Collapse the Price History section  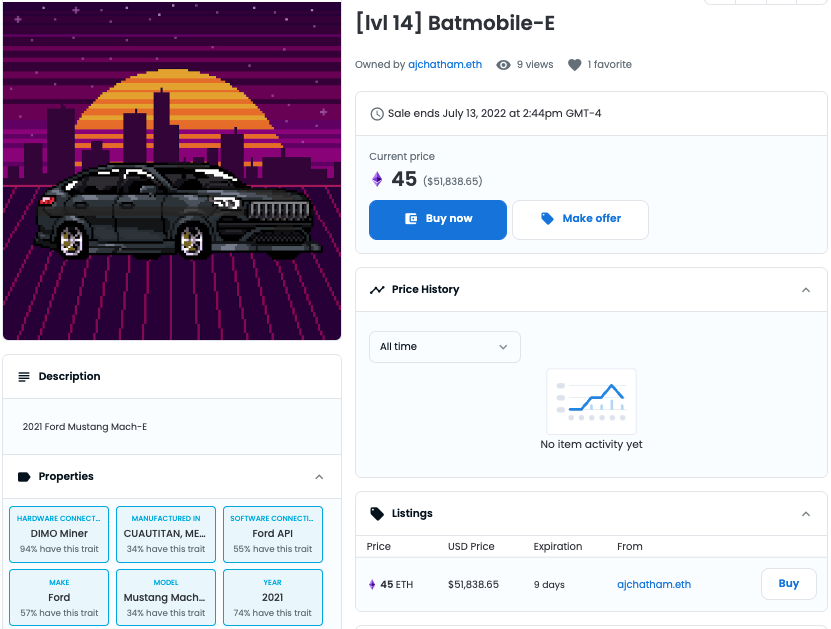pos(806,290)
